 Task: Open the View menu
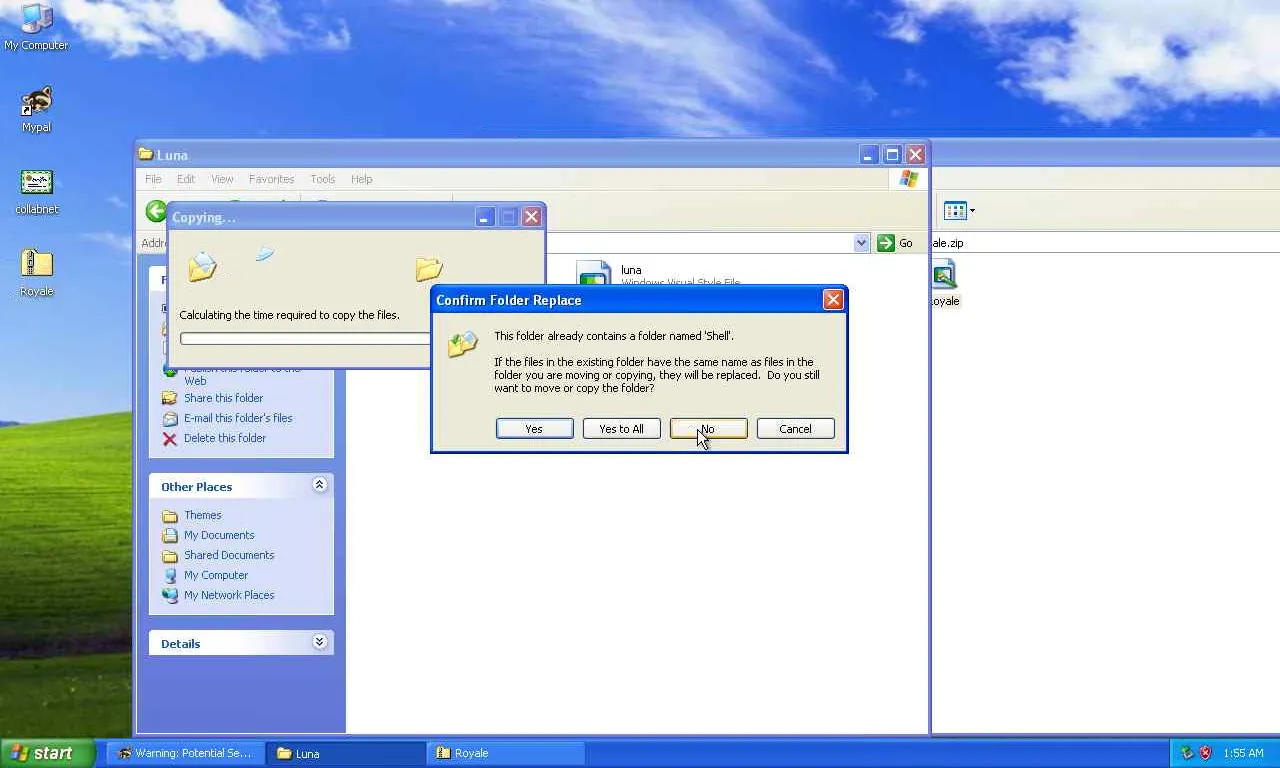coord(222,179)
